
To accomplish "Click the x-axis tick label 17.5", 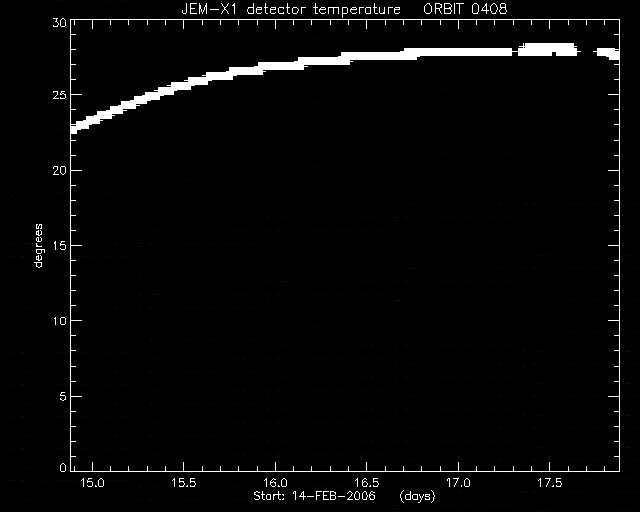I will [x=549, y=483].
